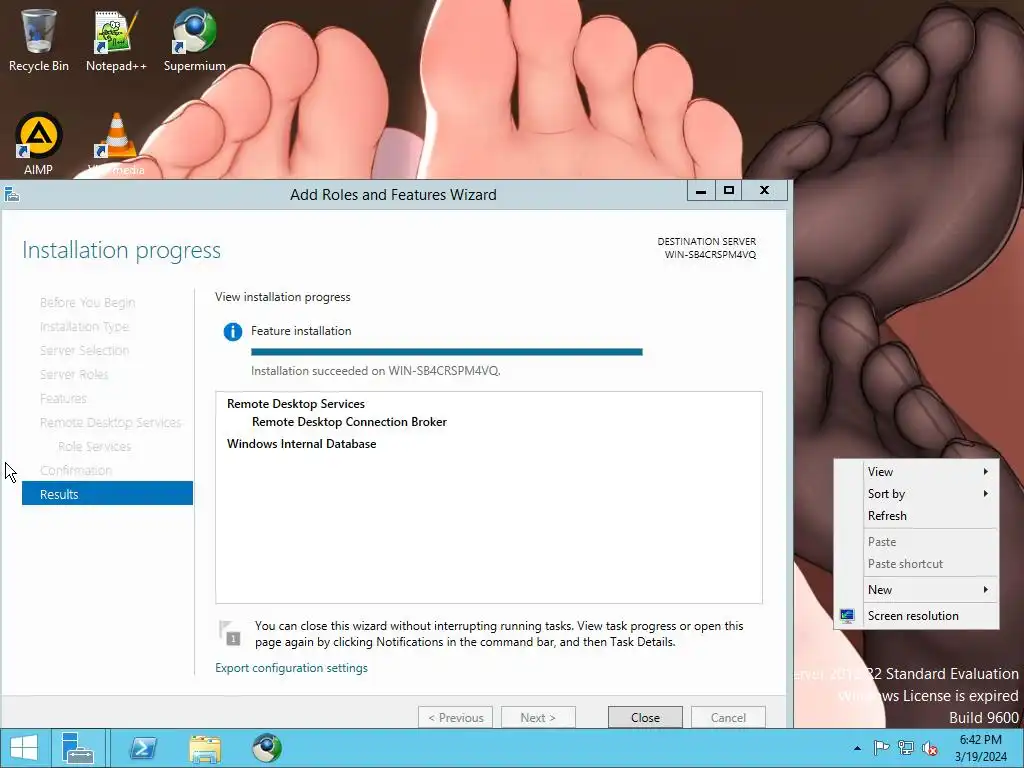Click the Installation progress heading
The image size is (1024, 768).
(121, 250)
